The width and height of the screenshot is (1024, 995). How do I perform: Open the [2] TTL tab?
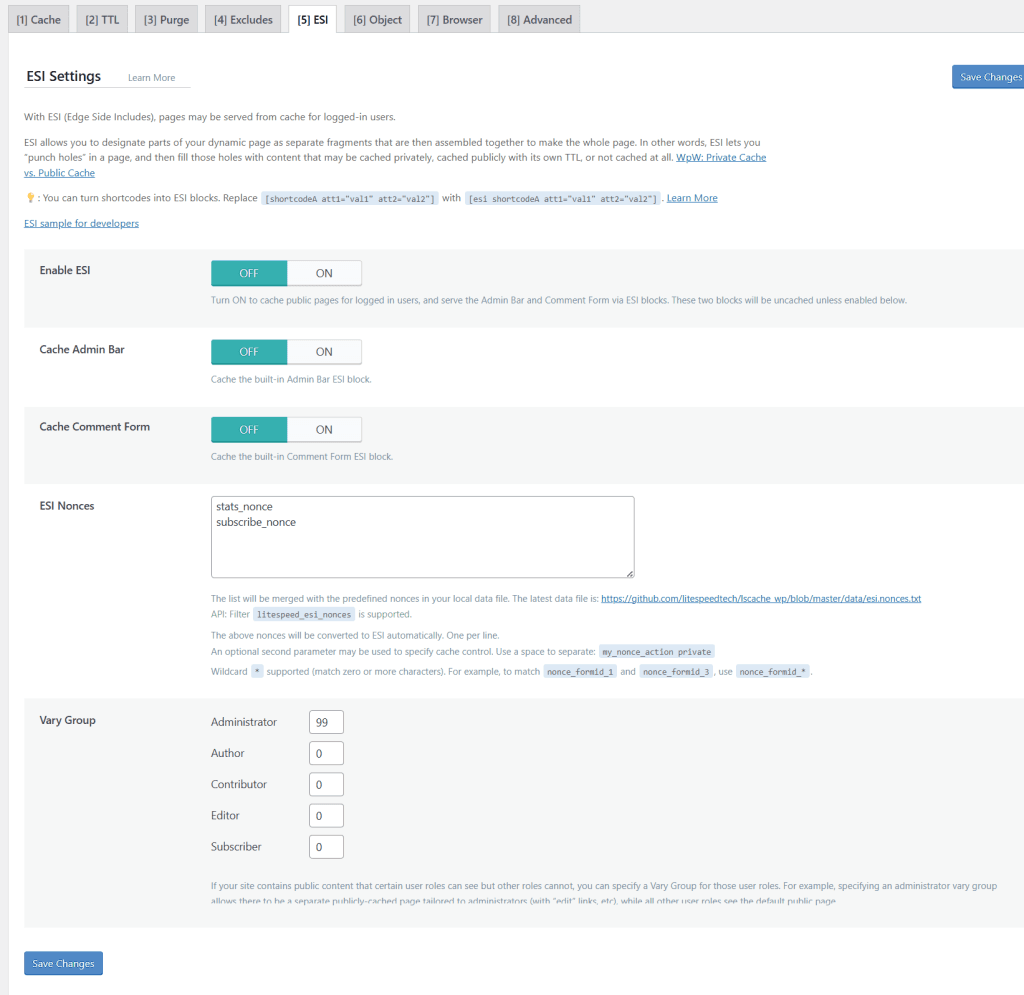pos(101,18)
